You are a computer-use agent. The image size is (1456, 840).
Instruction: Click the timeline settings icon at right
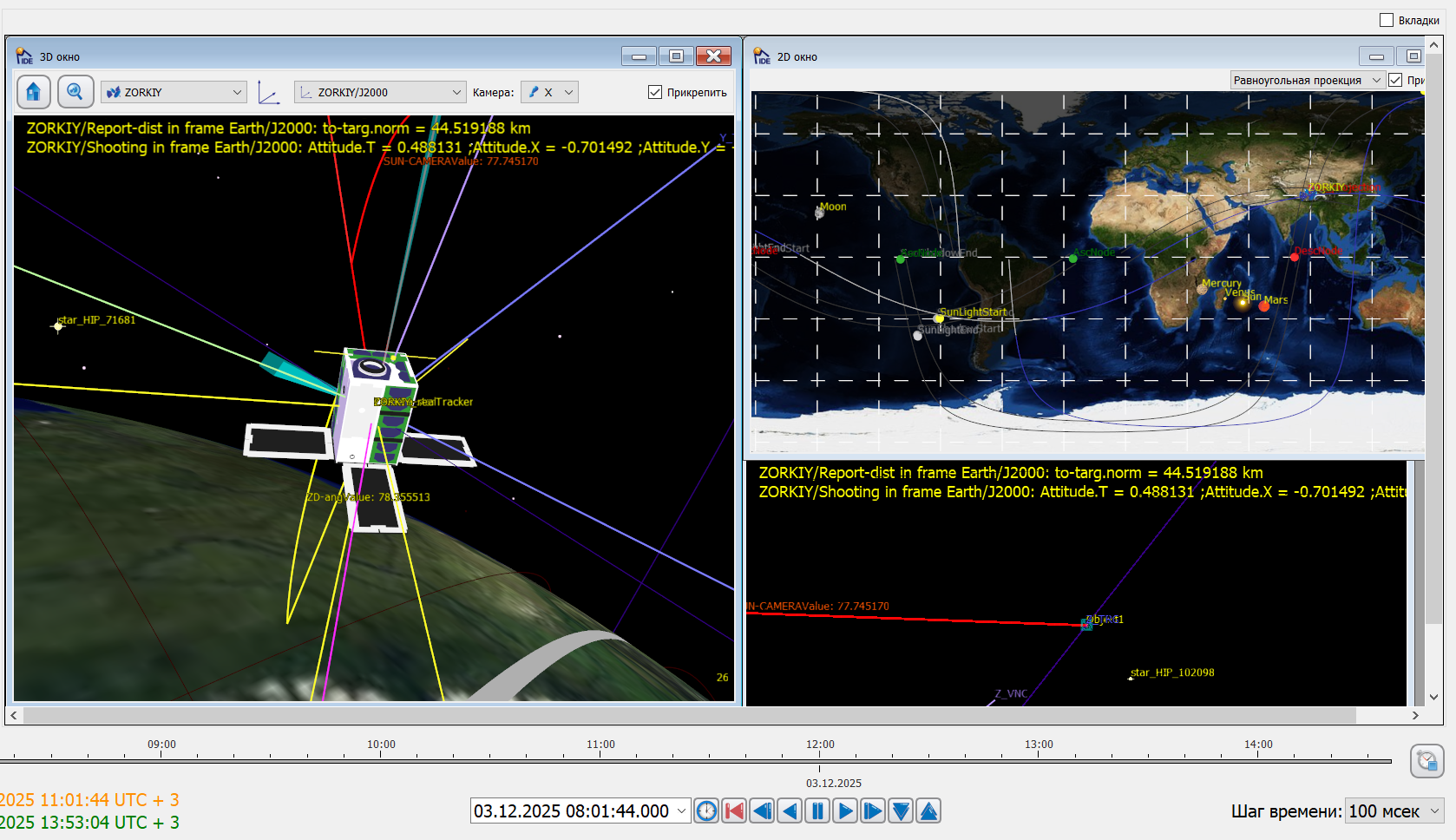coord(1426,762)
